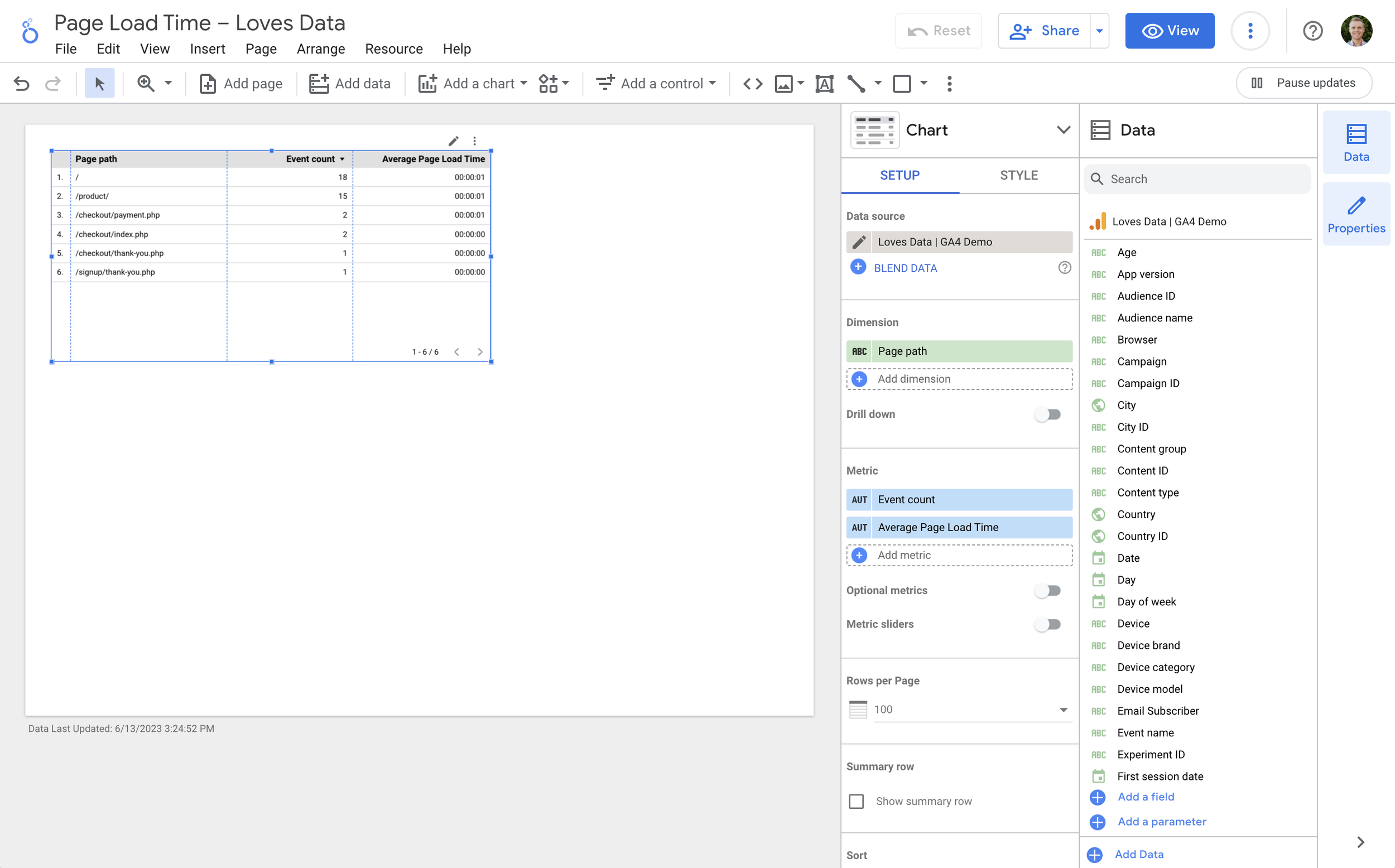Click the edit pencil above the table

[x=453, y=141]
